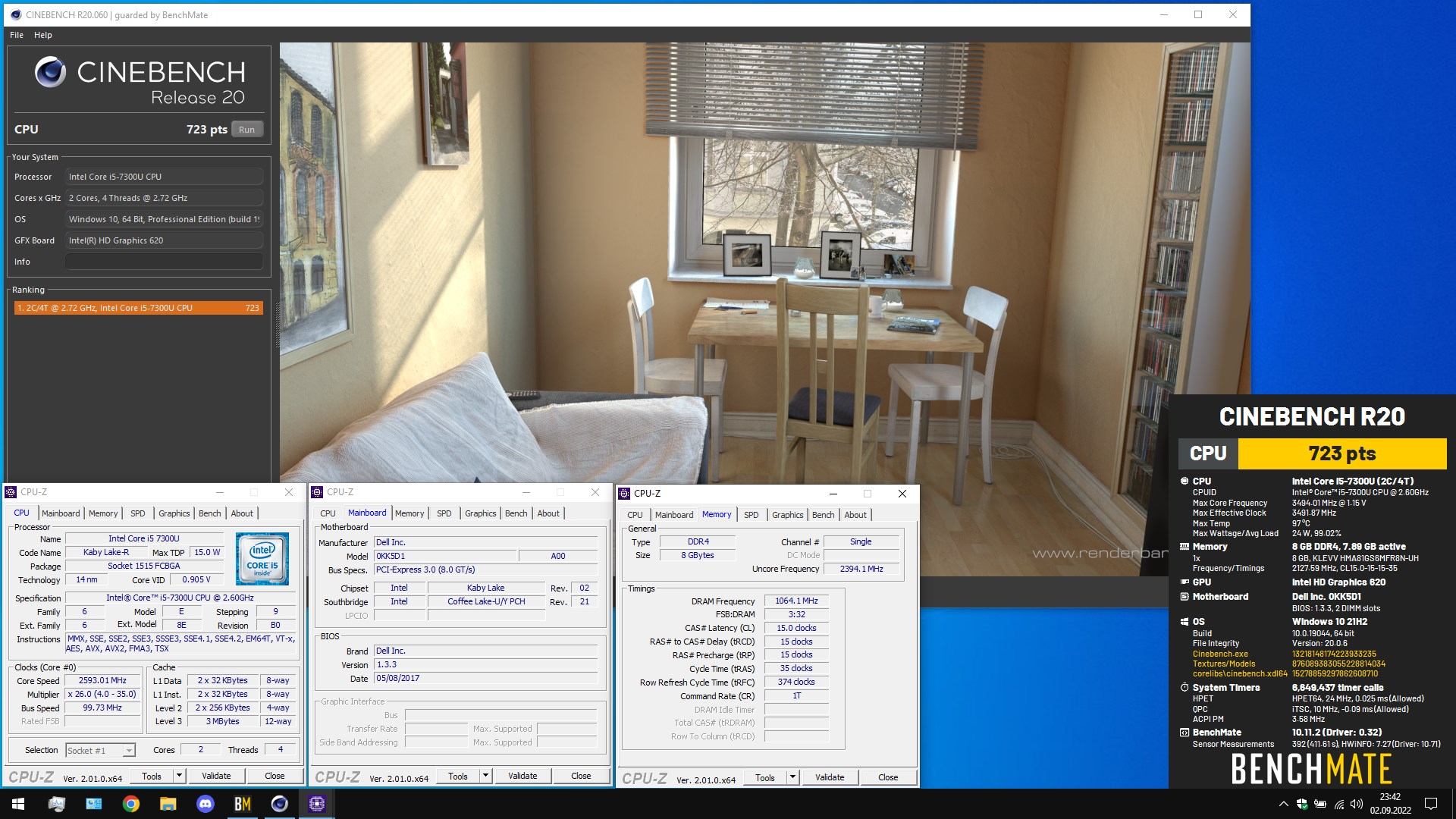Click the Cinebench title bar app icon

(16, 14)
